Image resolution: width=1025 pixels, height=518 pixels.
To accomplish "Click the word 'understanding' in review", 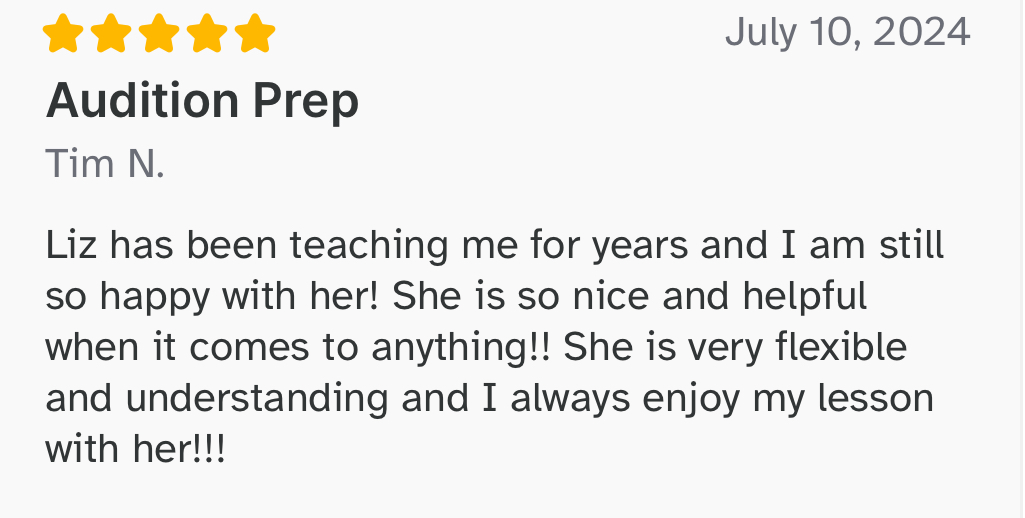I will (x=257, y=398).
